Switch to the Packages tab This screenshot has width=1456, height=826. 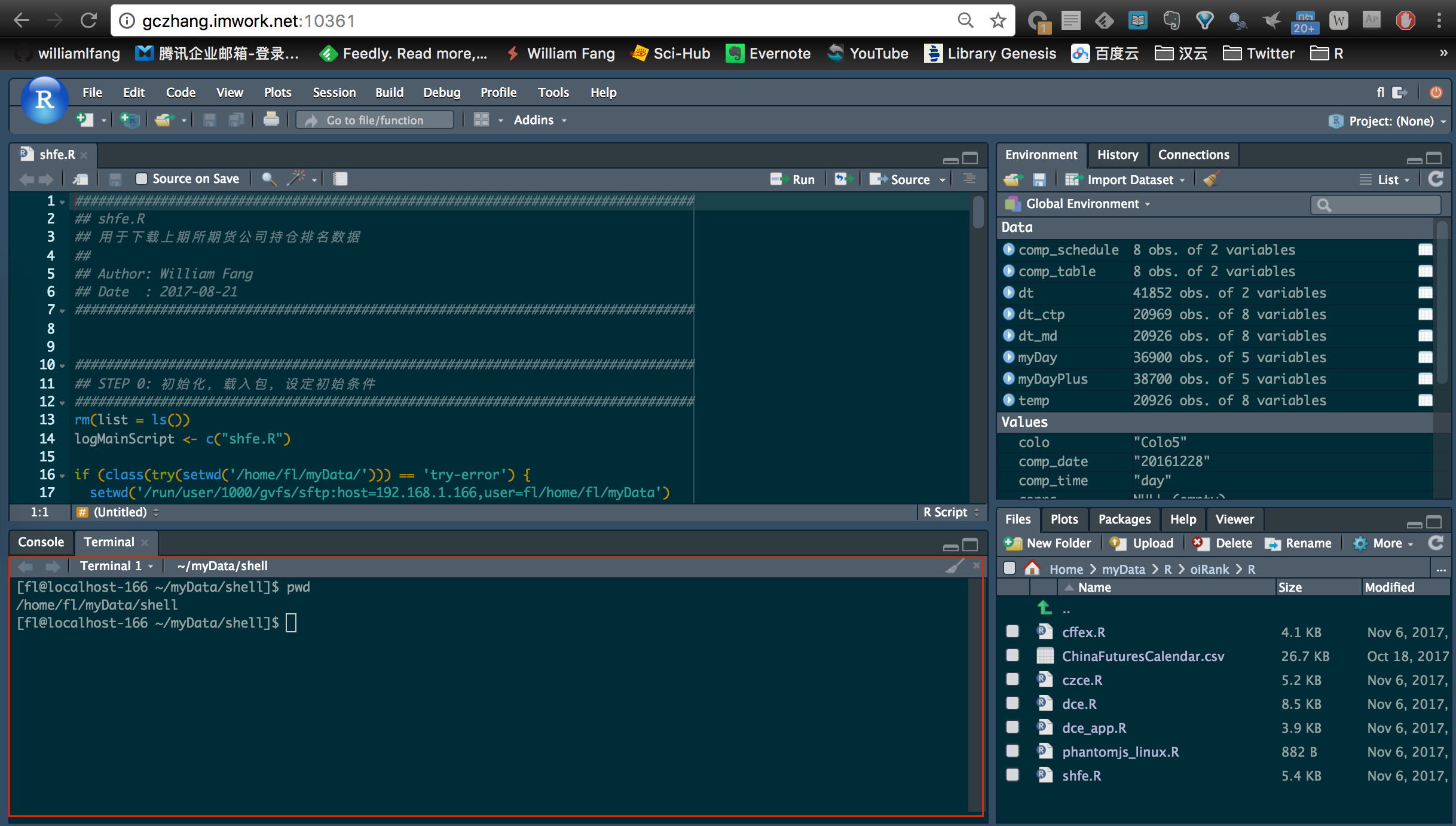pyautogui.click(x=1124, y=519)
